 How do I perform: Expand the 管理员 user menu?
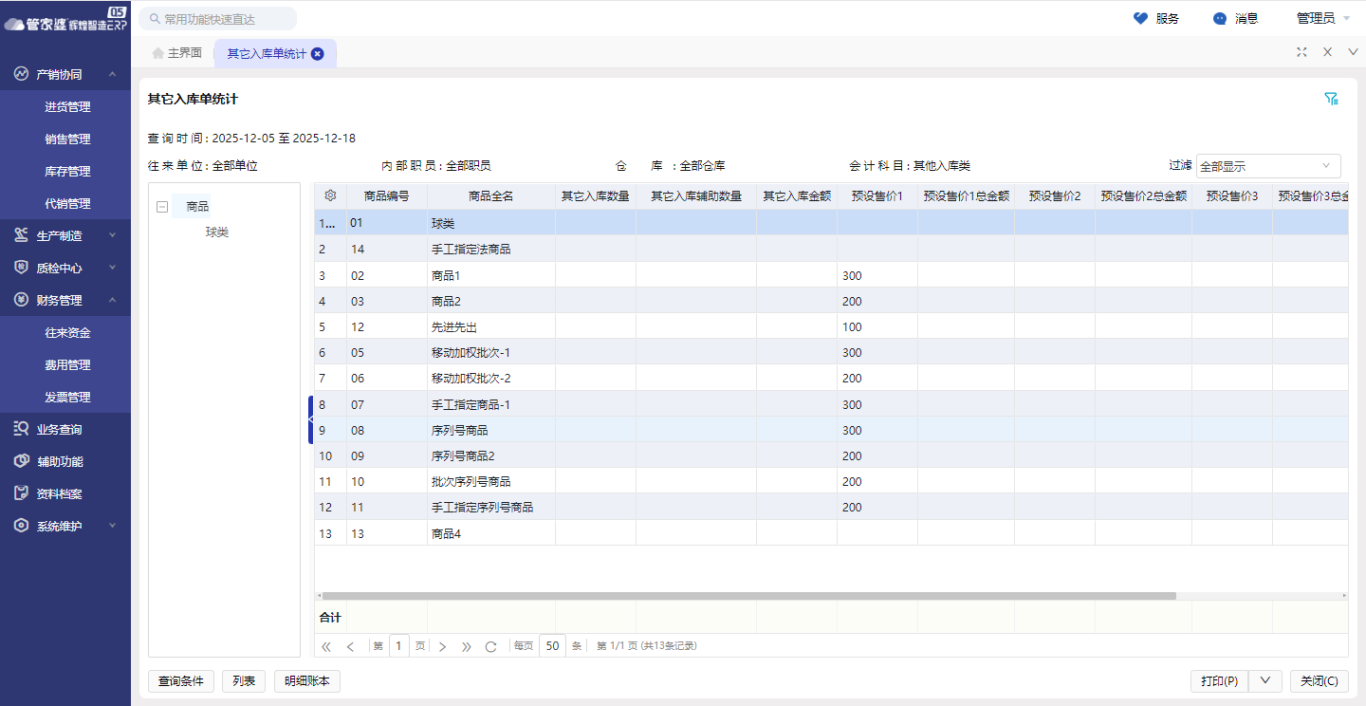[x=1323, y=18]
